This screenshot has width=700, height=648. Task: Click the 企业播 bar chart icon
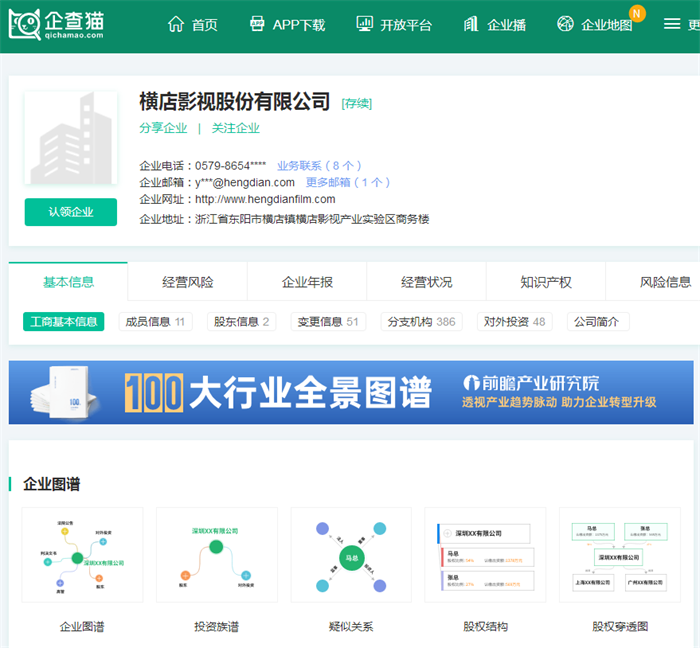[x=471, y=24]
